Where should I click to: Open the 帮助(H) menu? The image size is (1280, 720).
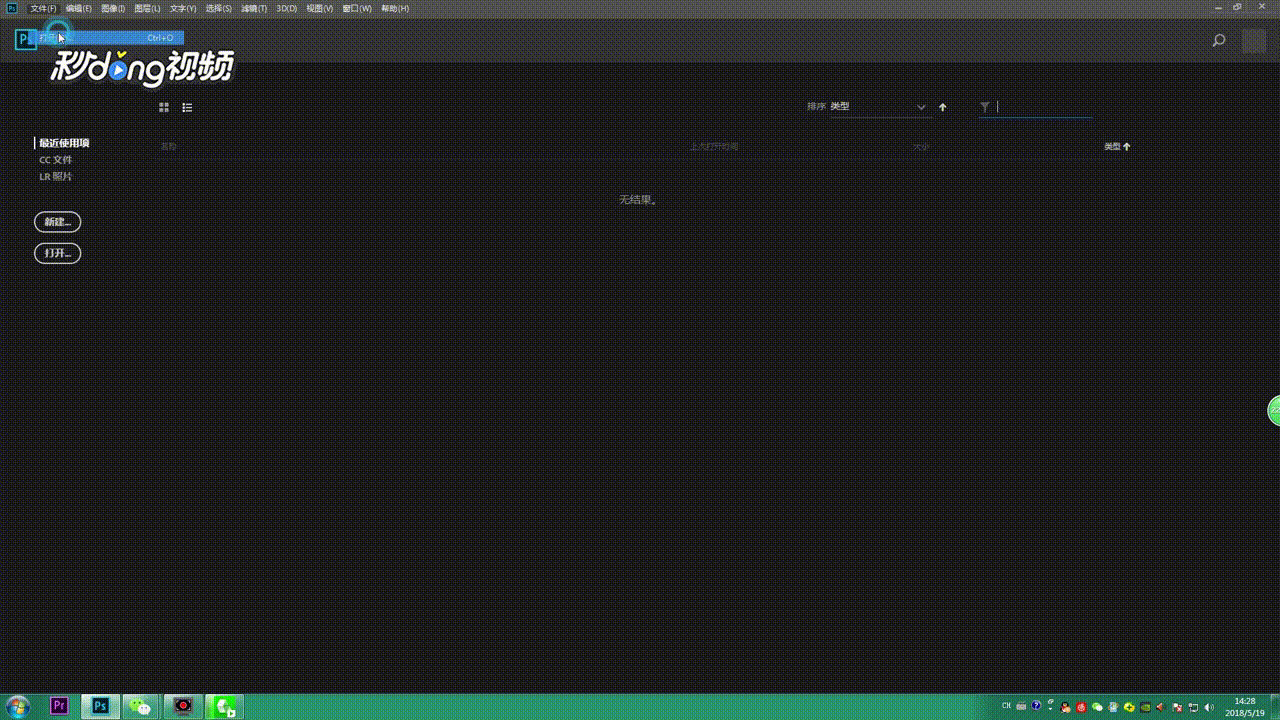coord(395,8)
